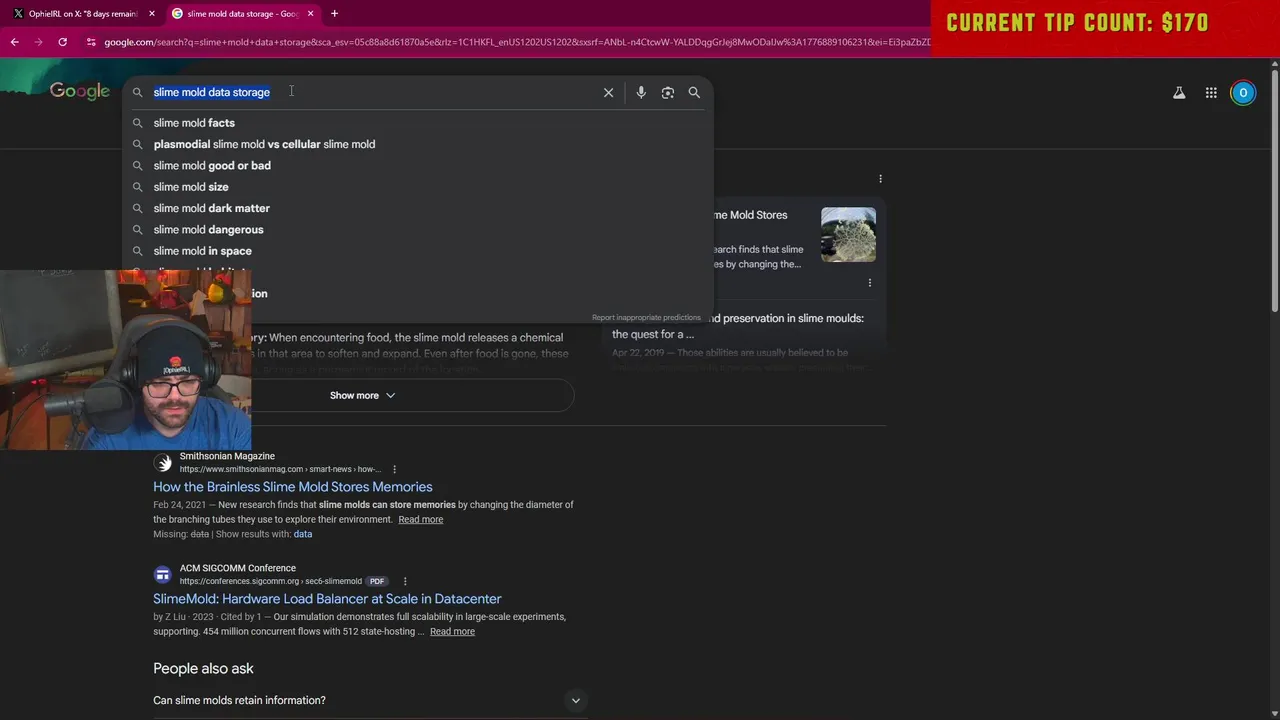Screen dimensions: 1280x720
Task: Reload the page
Action: coord(62,42)
